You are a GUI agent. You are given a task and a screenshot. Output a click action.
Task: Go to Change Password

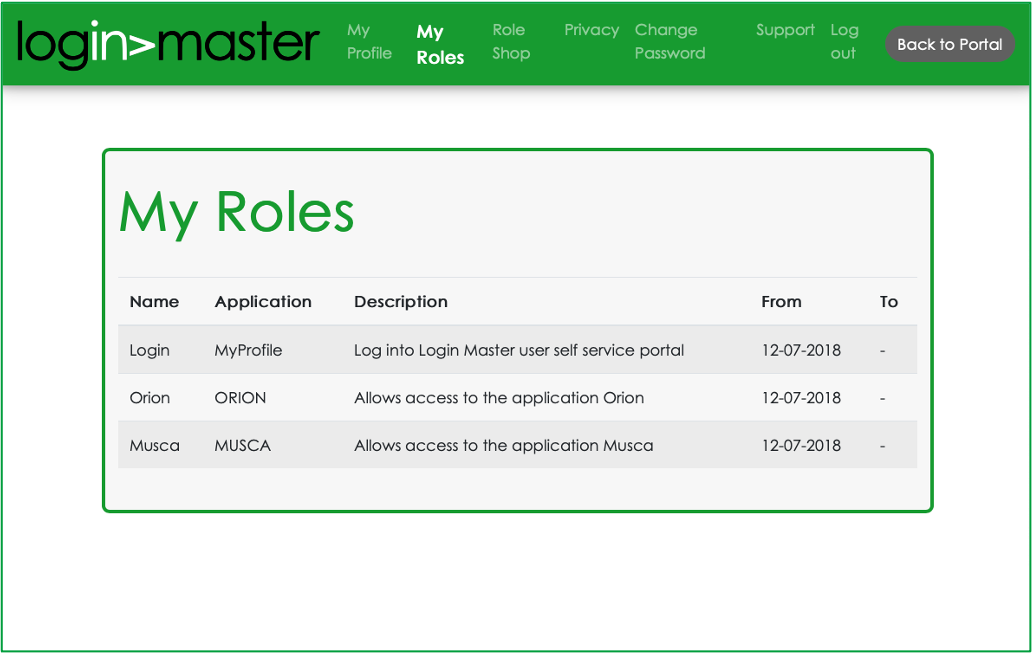(670, 42)
